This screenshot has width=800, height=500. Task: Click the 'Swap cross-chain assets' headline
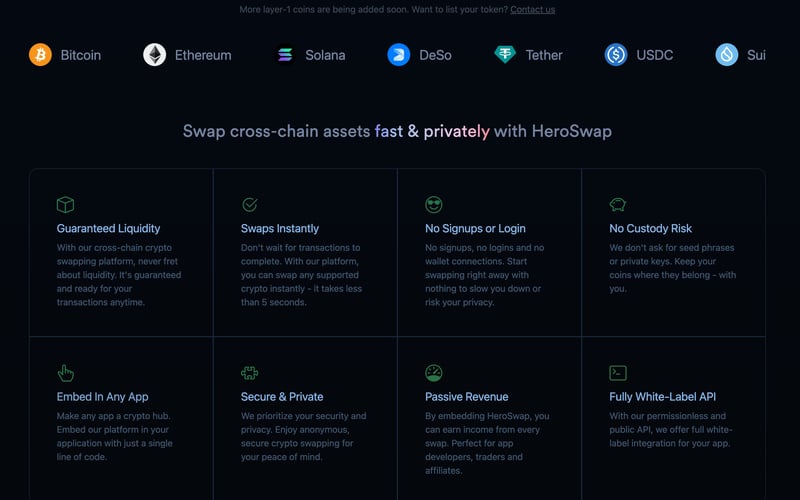(397, 131)
